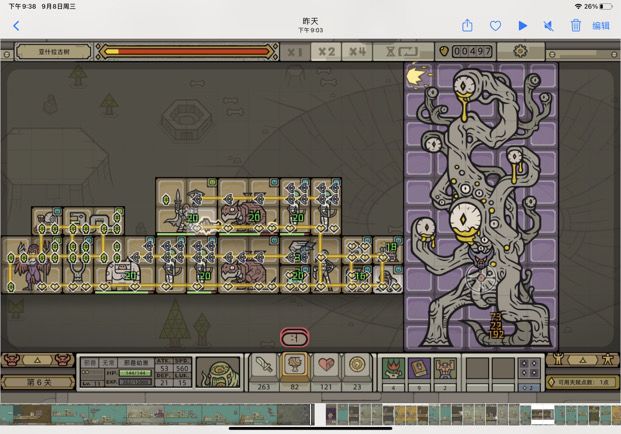Tap the SPD value 560
The image size is (621, 434).
(182, 368)
